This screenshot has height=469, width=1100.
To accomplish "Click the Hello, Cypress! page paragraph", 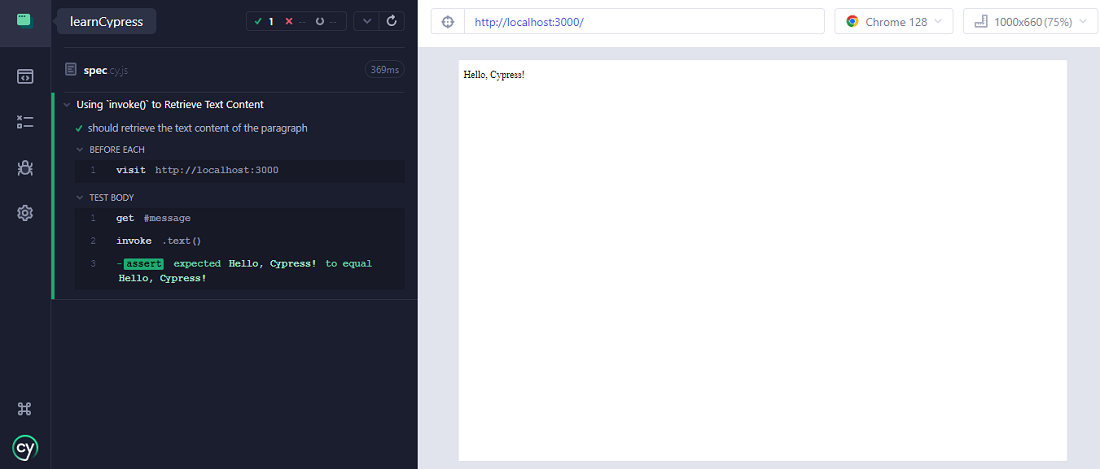I will (494, 74).
